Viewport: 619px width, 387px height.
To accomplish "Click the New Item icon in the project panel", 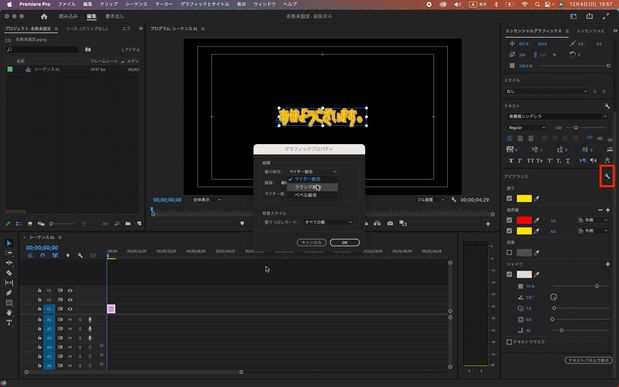I will point(139,224).
